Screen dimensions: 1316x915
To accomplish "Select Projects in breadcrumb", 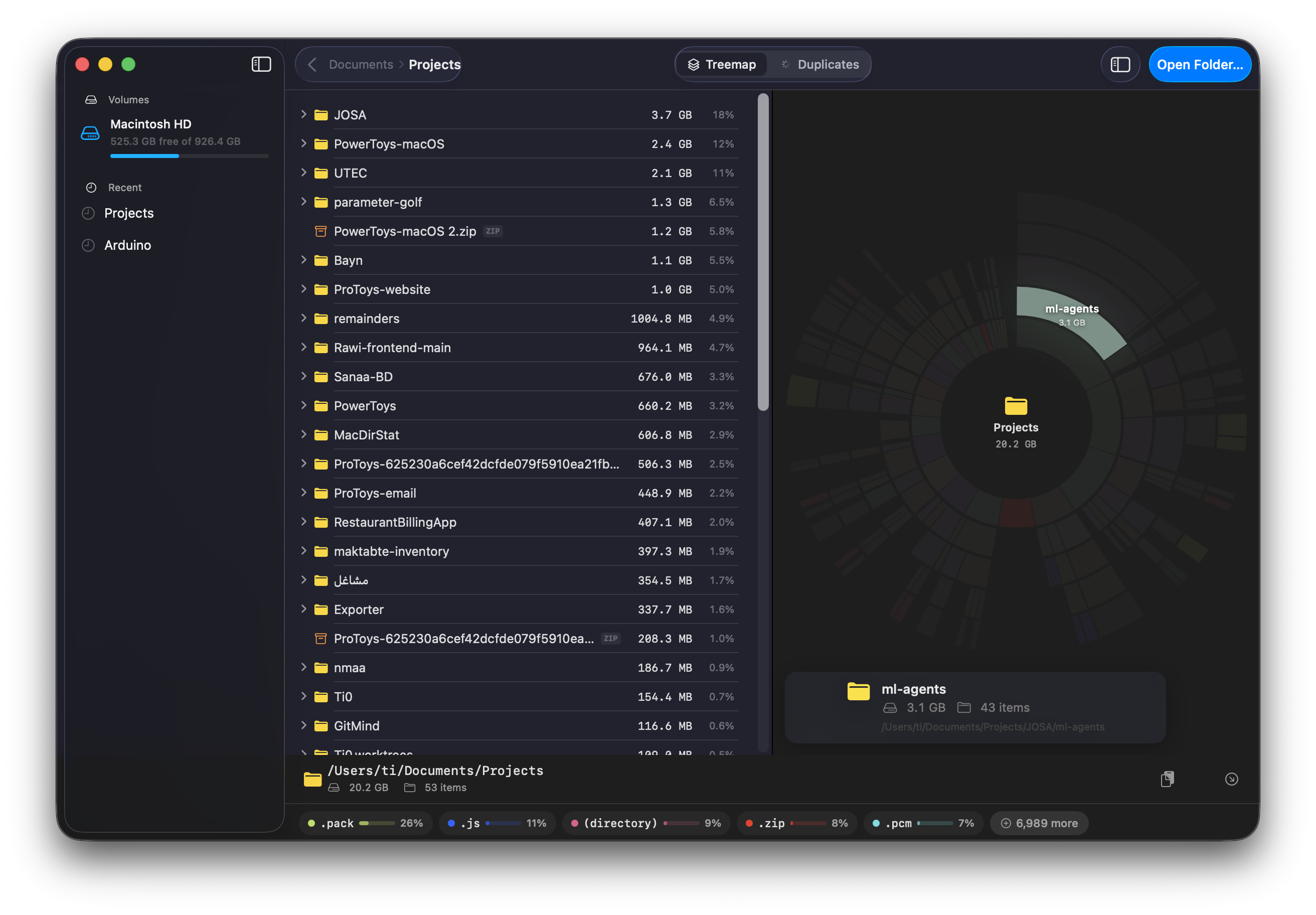I will (x=434, y=64).
